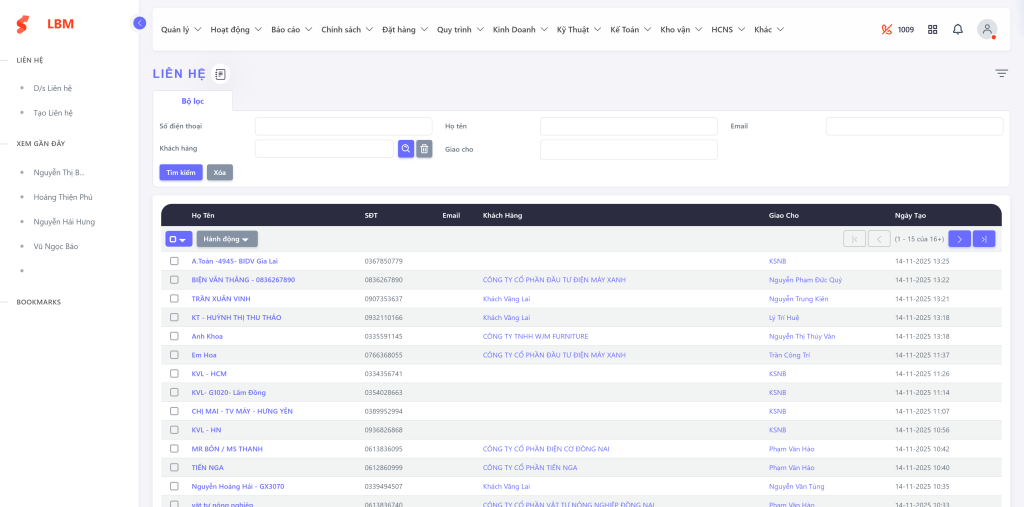Select the Anh Khoa row checkbox
Image resolution: width=1024 pixels, height=507 pixels.
coord(174,336)
